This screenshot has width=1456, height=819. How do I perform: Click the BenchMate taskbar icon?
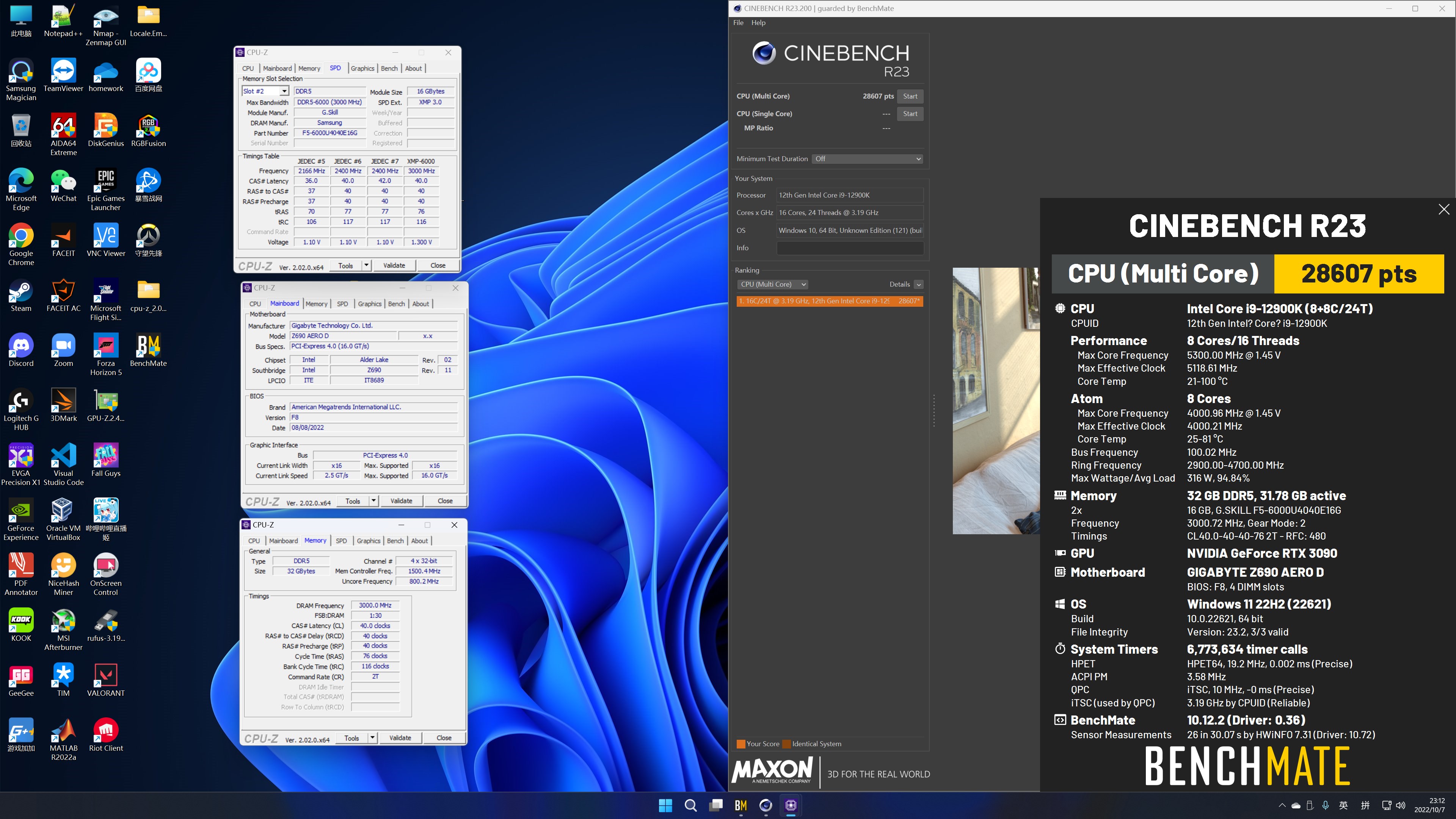(741, 805)
